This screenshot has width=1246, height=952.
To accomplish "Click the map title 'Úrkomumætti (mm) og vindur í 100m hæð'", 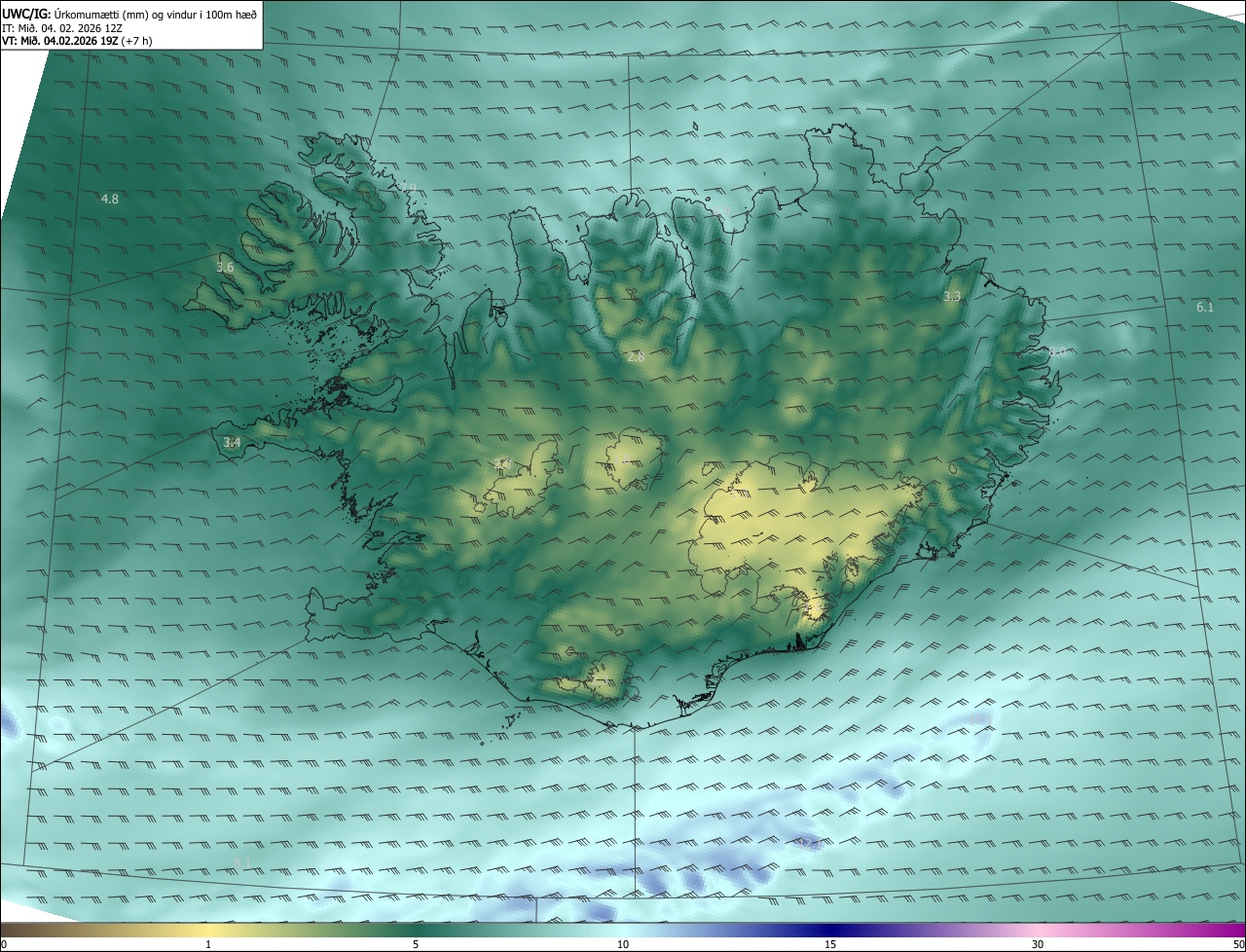I will [155, 15].
